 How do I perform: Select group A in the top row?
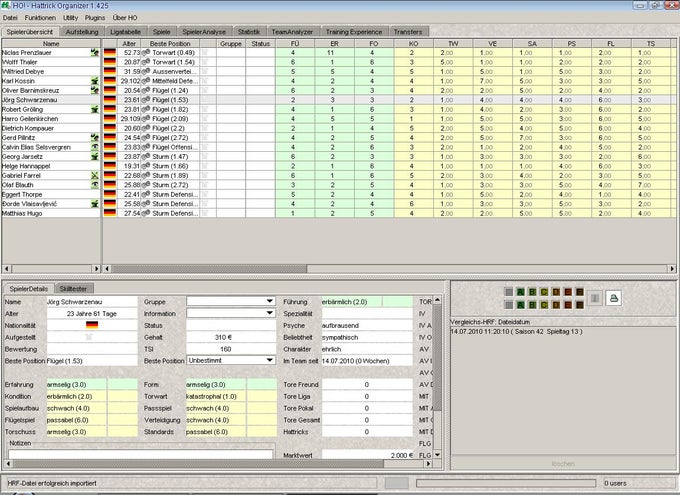[520, 292]
